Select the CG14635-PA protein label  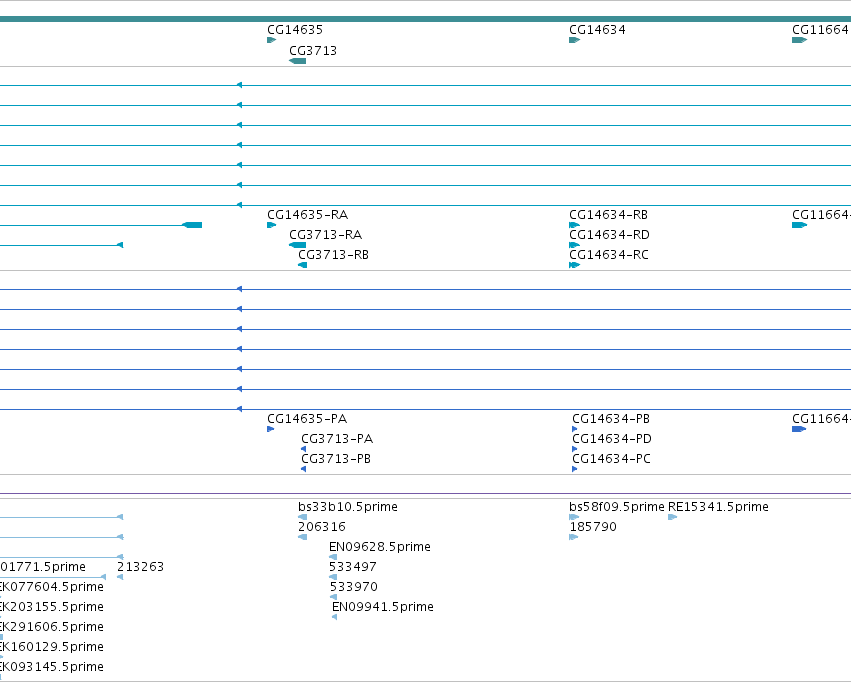(307, 419)
